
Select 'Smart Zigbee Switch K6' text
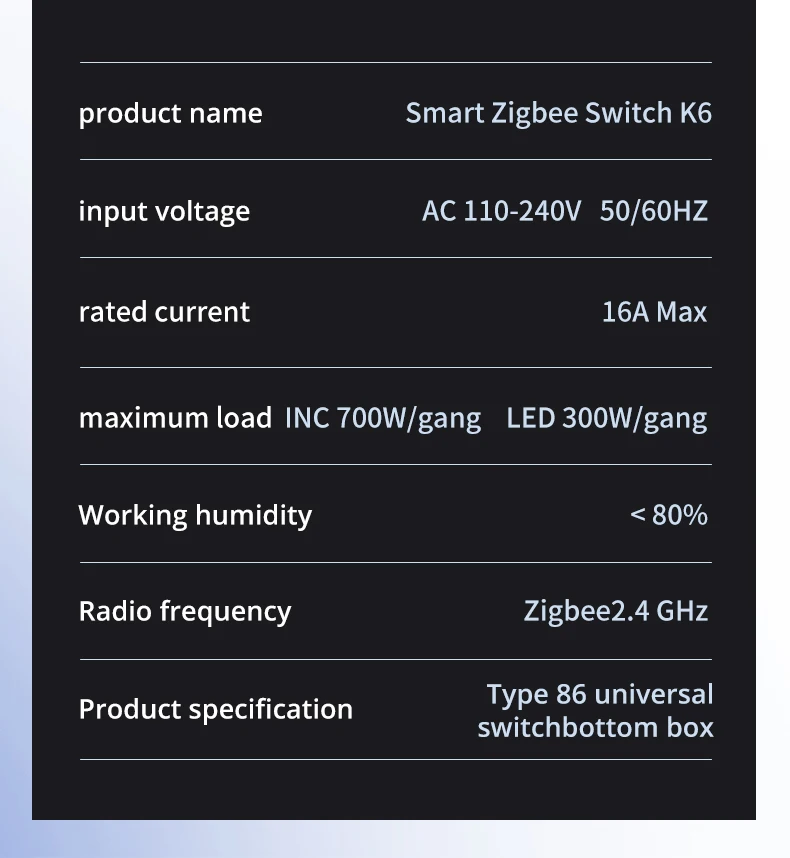[x=559, y=114]
